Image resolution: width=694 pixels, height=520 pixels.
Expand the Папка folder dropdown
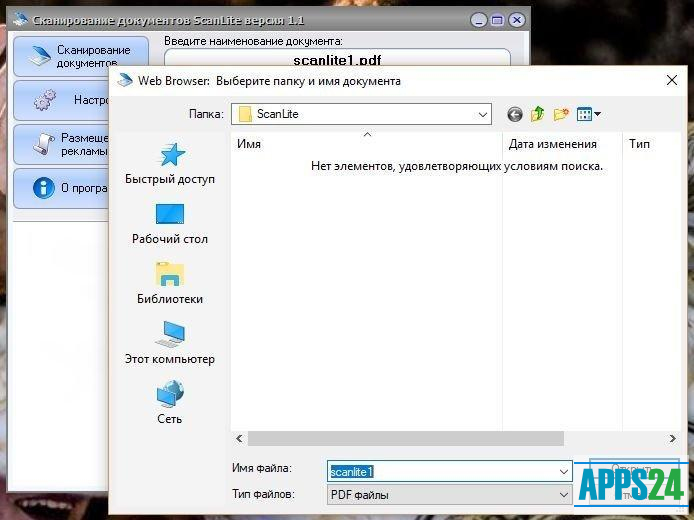(x=482, y=114)
